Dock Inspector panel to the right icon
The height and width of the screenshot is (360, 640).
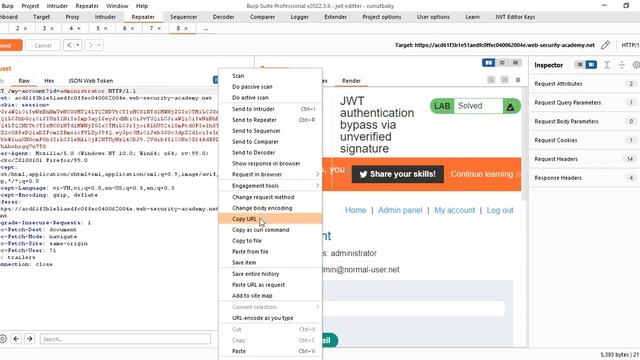(591, 64)
